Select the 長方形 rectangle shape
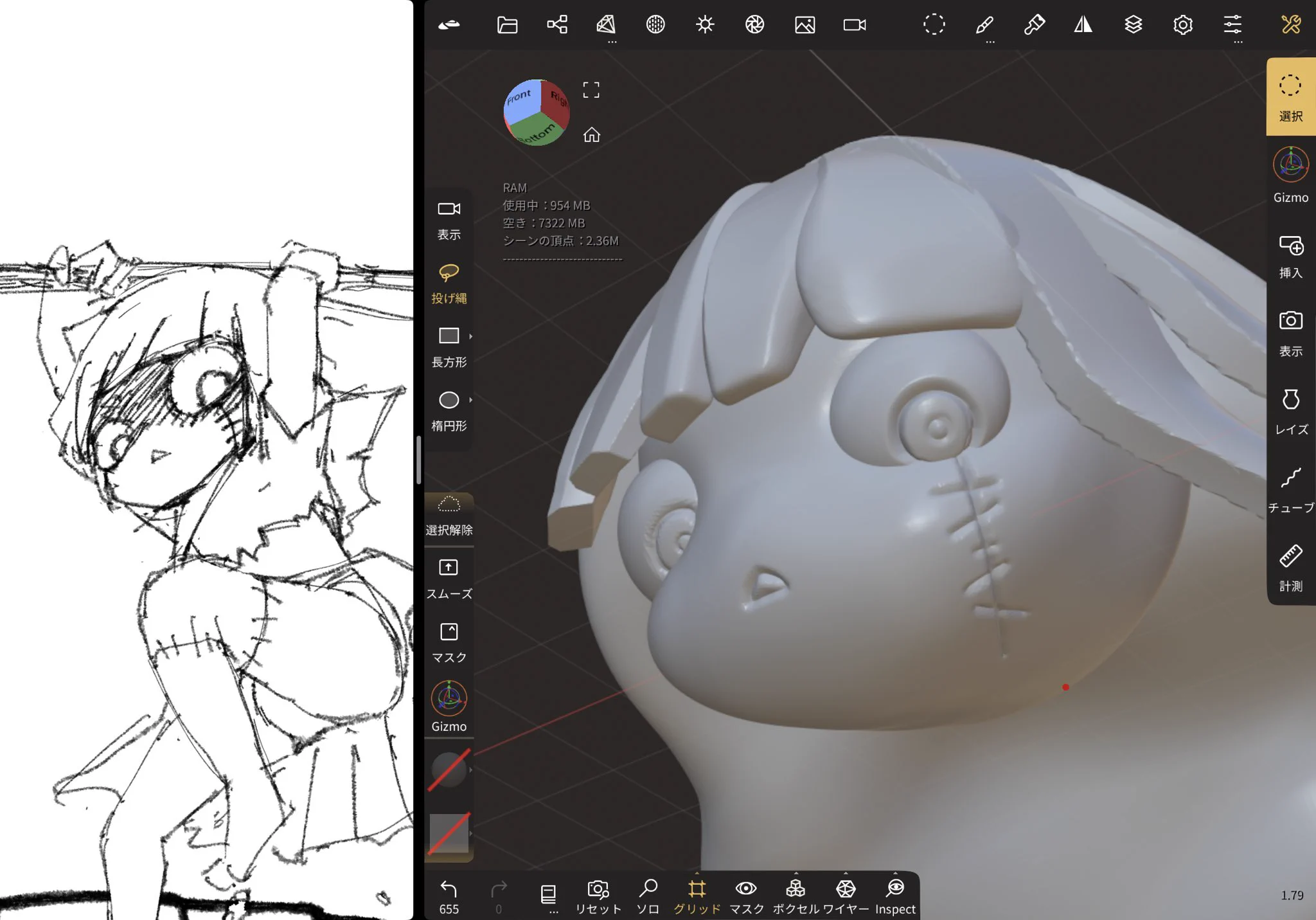Viewport: 1316px width, 920px height. tap(449, 347)
